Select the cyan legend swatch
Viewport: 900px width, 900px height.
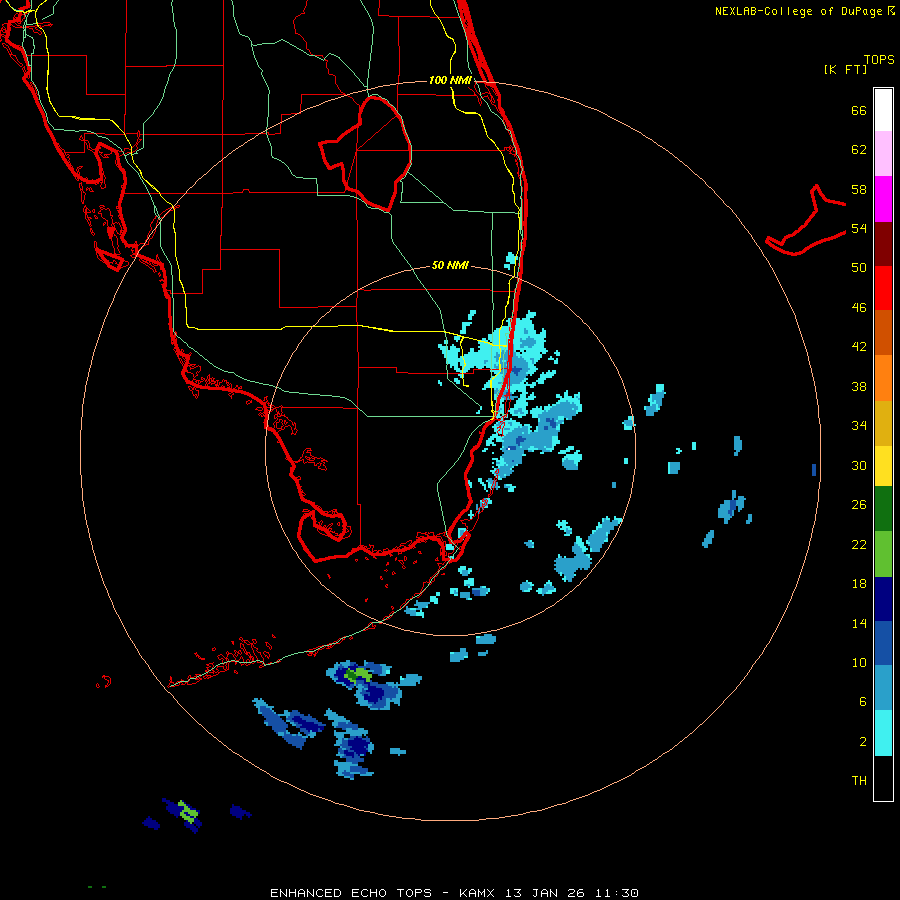[x=883, y=733]
